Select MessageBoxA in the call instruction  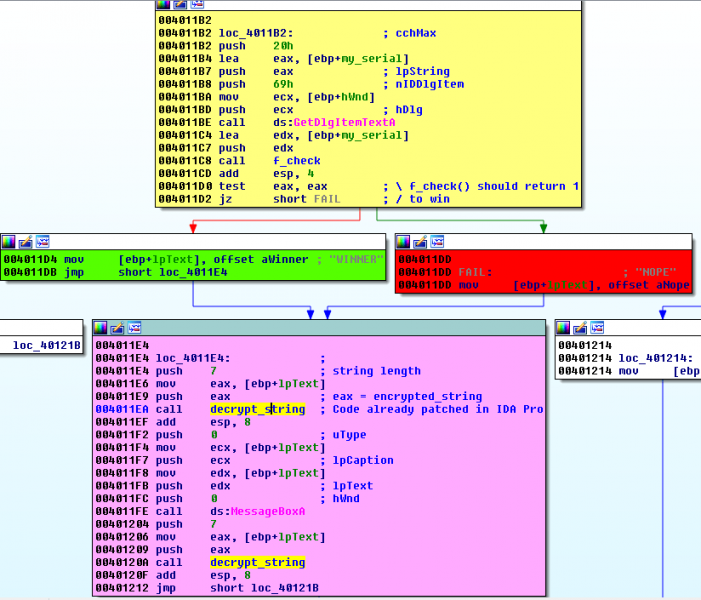click(268, 511)
